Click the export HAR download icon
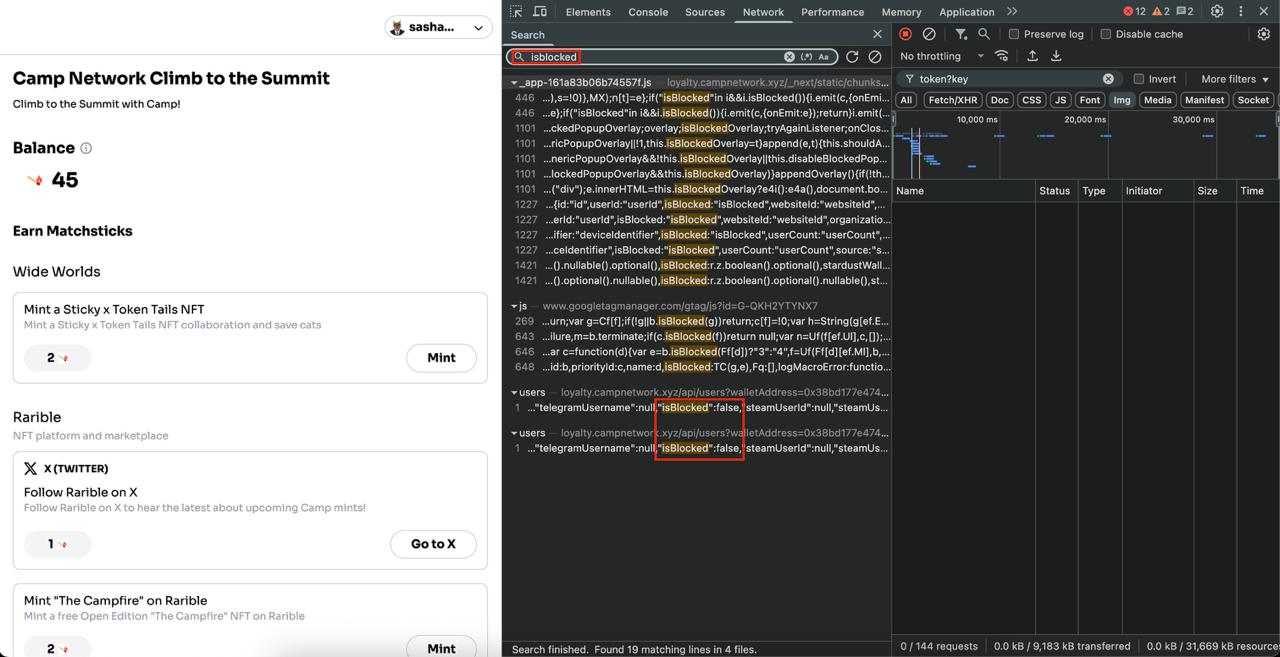Image resolution: width=1280 pixels, height=657 pixels. coord(1056,56)
